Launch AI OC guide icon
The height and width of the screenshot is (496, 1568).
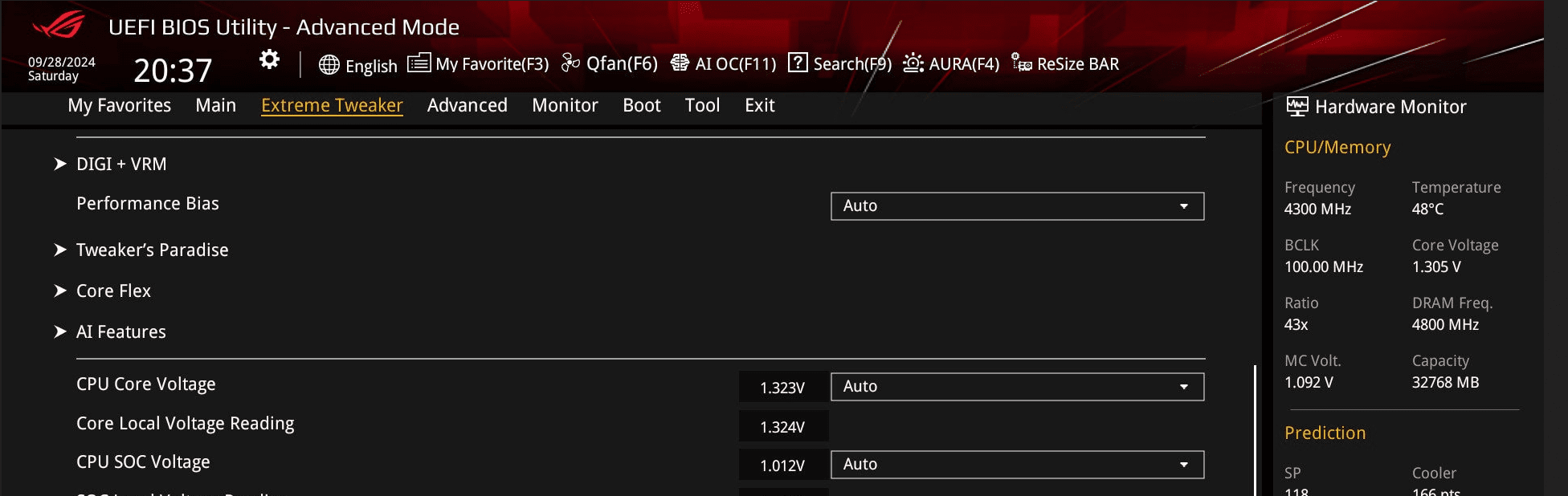tap(680, 63)
